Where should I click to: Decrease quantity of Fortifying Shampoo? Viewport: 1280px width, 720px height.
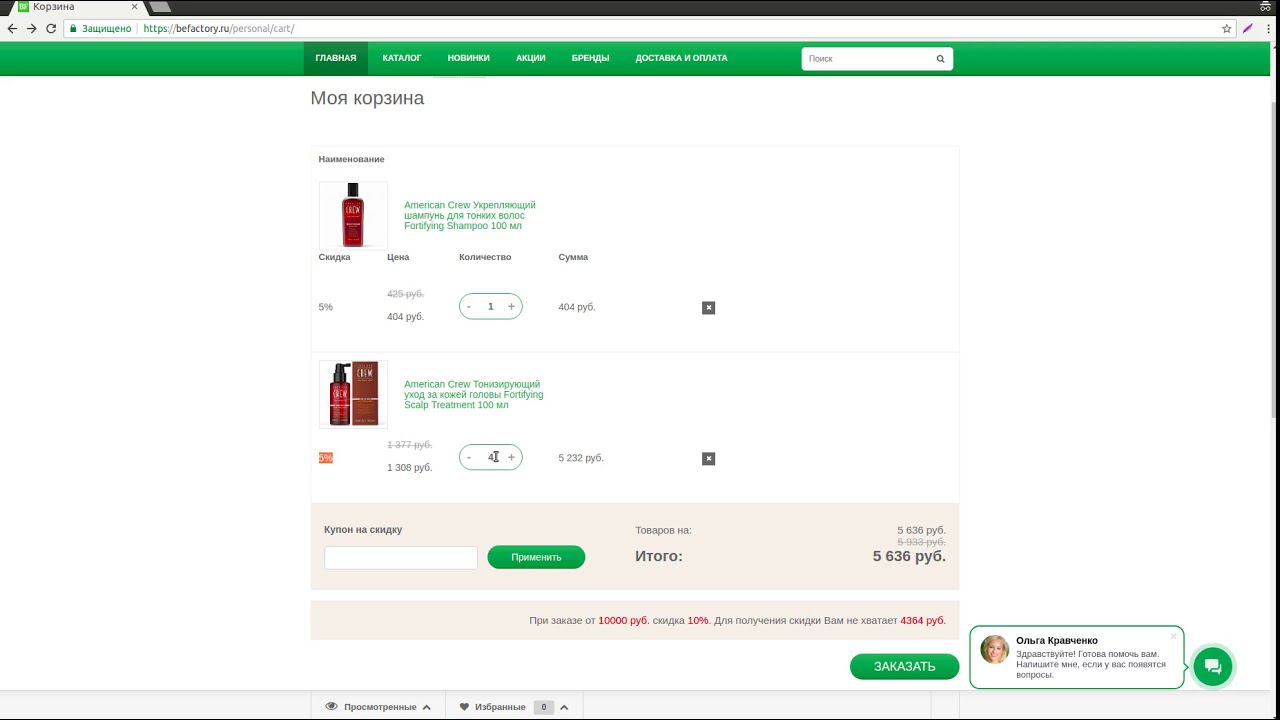469,307
